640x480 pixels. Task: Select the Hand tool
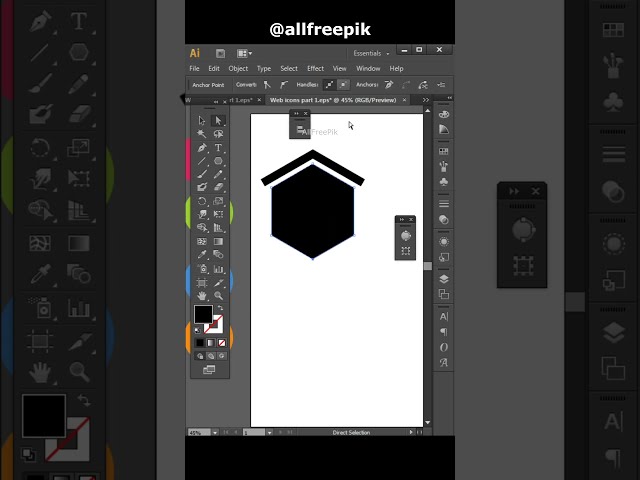point(202,296)
